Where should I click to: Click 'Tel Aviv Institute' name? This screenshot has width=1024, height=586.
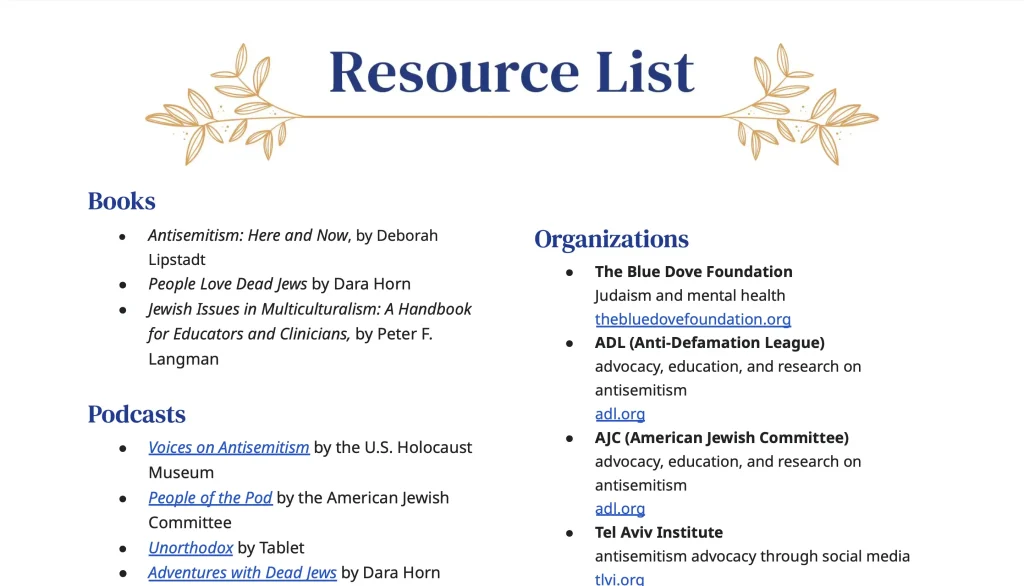tap(658, 532)
